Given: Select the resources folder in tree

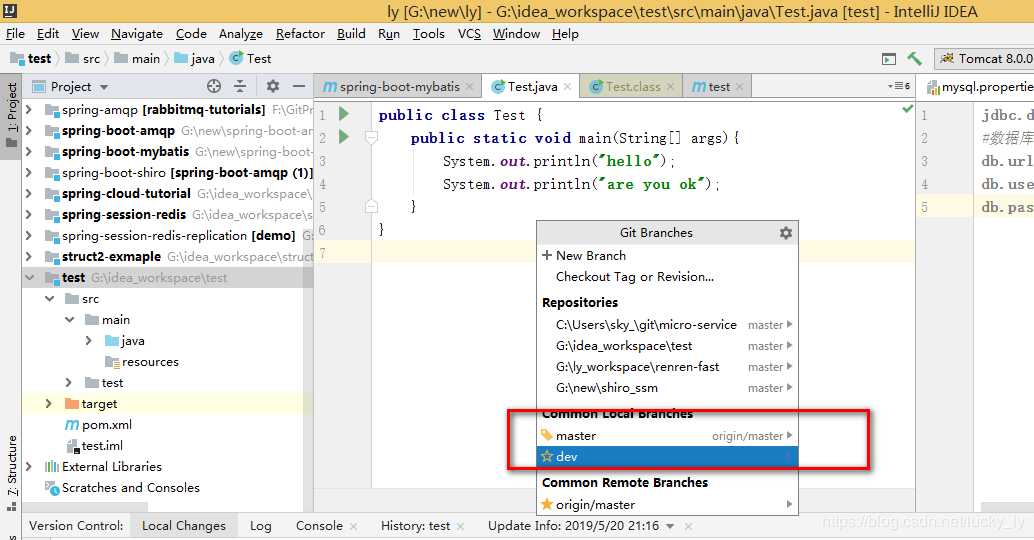Looking at the screenshot, I should [150, 362].
